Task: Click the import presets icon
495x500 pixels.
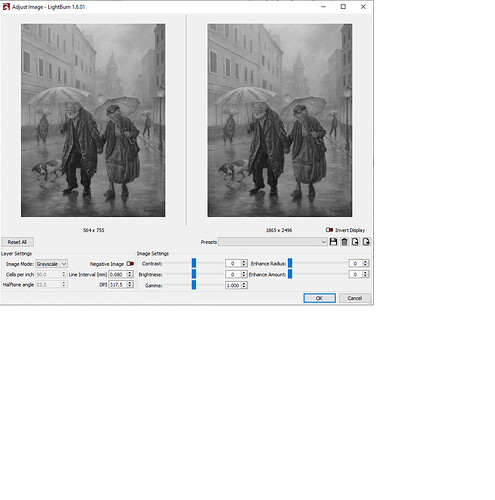Action: pos(355,242)
